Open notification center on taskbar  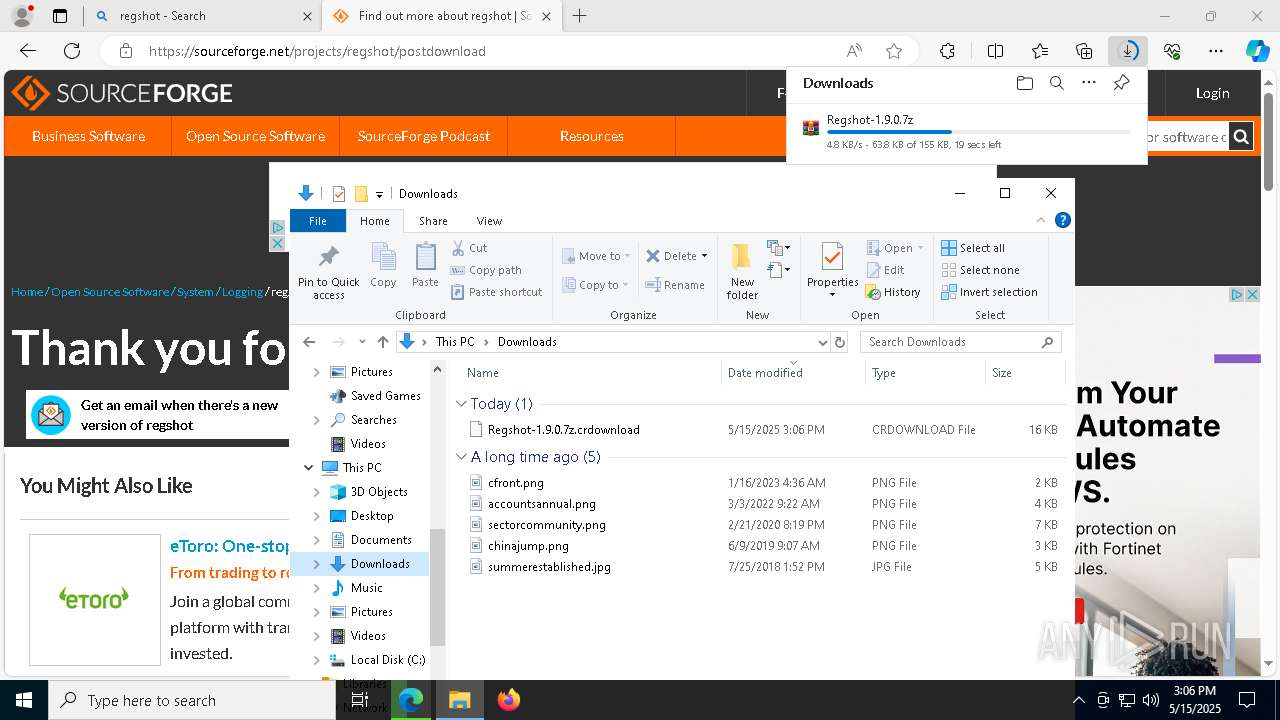coord(1247,700)
